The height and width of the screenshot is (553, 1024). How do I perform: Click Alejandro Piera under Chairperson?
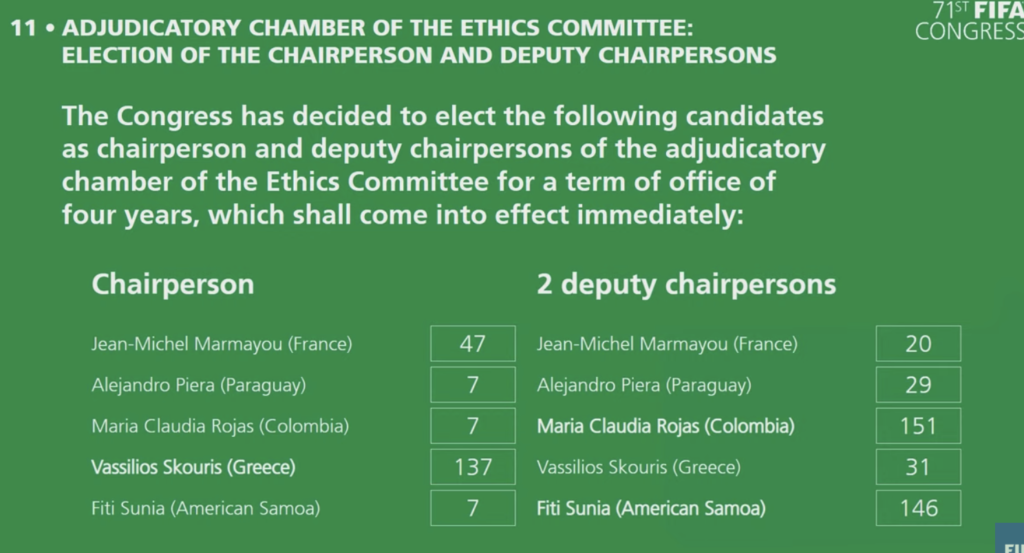click(x=199, y=385)
